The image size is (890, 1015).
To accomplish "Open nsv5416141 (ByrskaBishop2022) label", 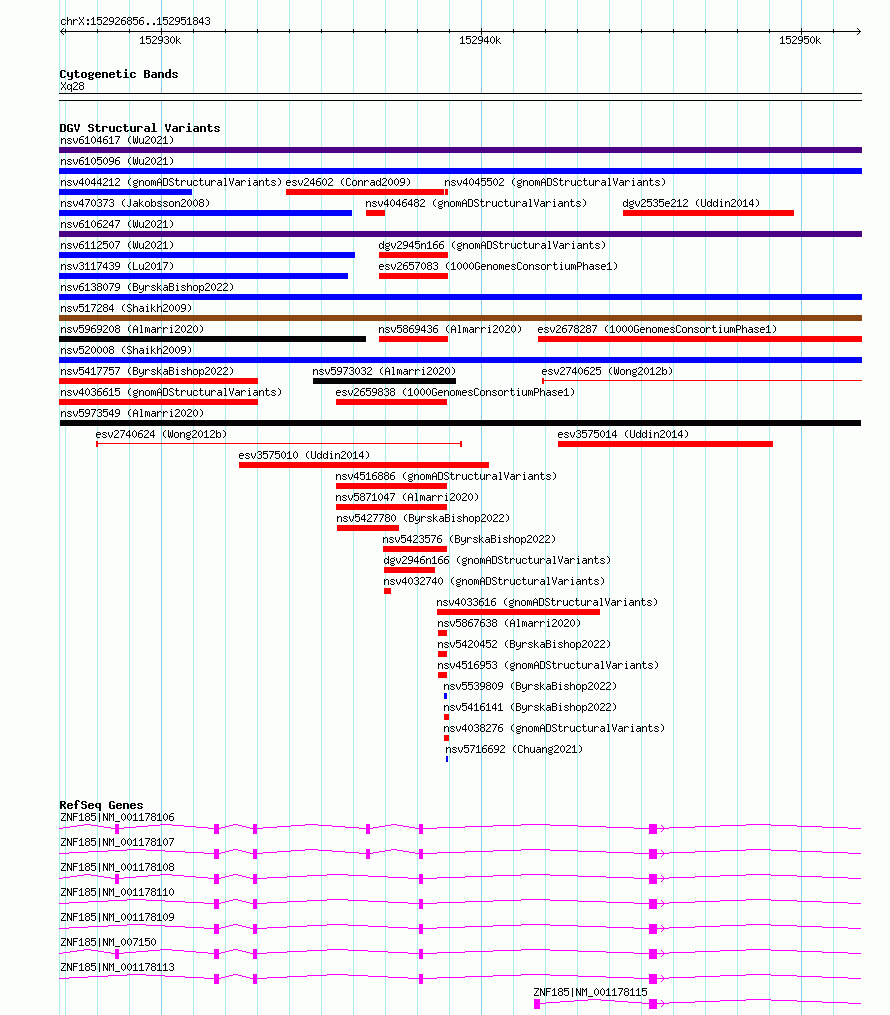I will point(530,708).
